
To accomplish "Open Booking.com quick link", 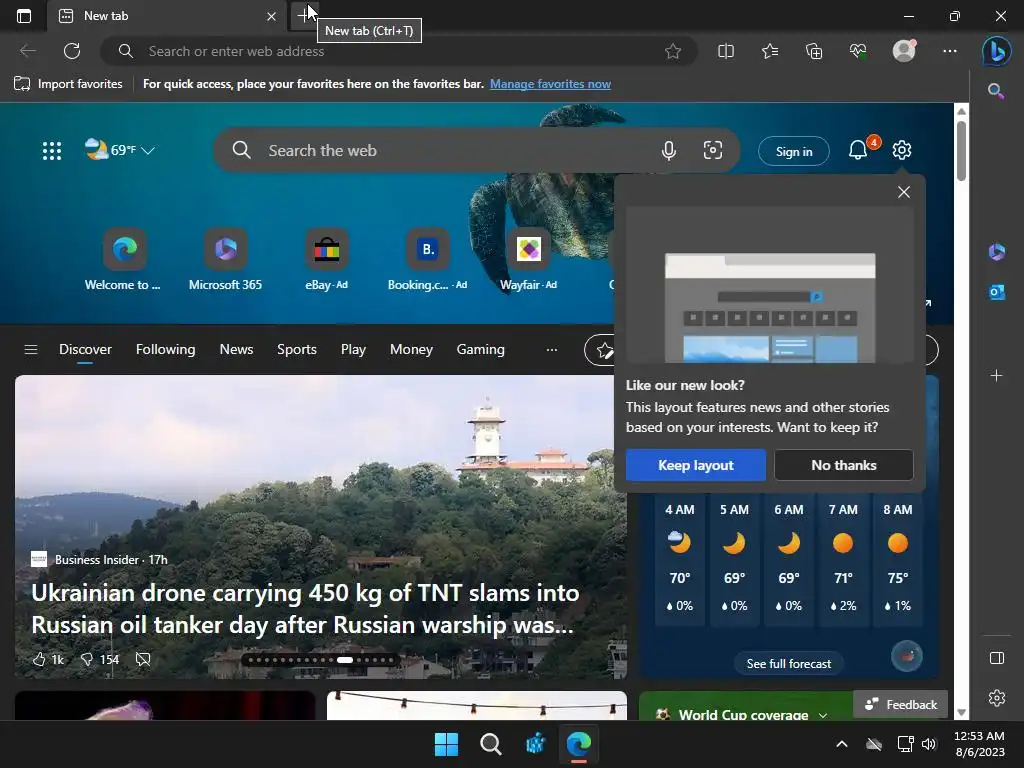I will [427, 259].
